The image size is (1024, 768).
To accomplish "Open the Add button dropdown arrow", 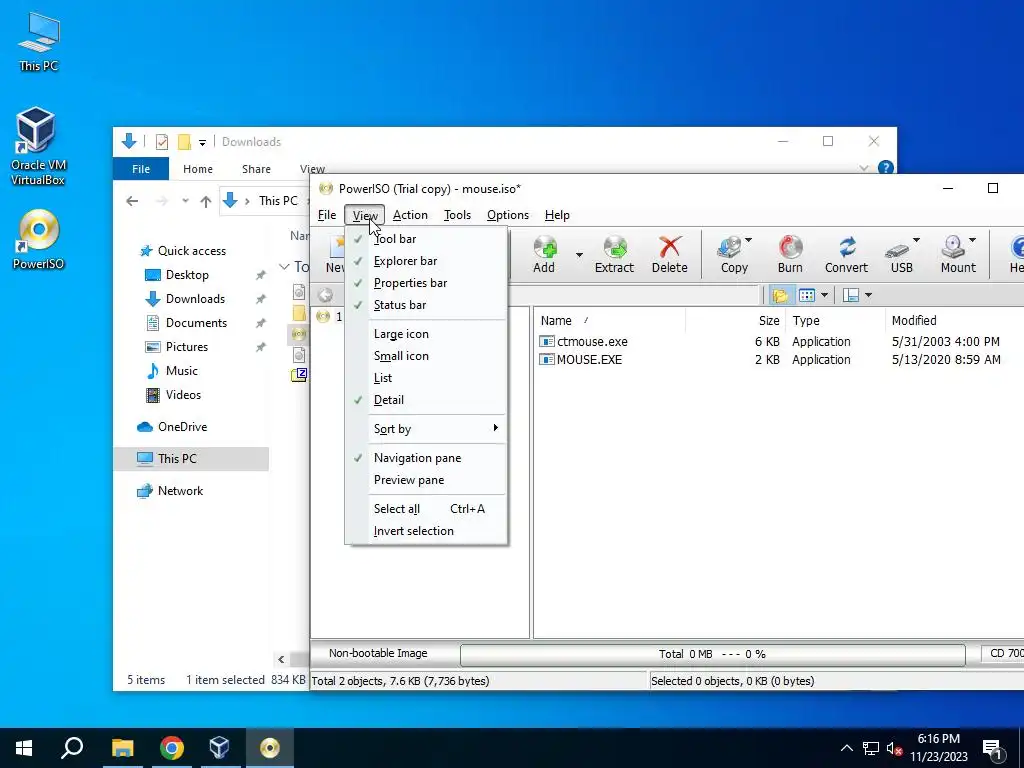I will pos(579,255).
